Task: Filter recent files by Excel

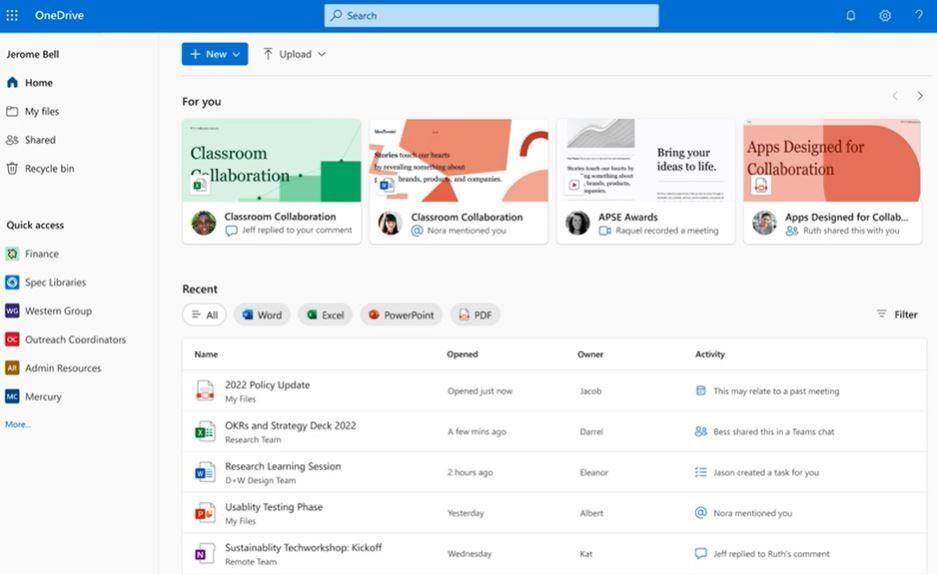Action: [x=325, y=315]
